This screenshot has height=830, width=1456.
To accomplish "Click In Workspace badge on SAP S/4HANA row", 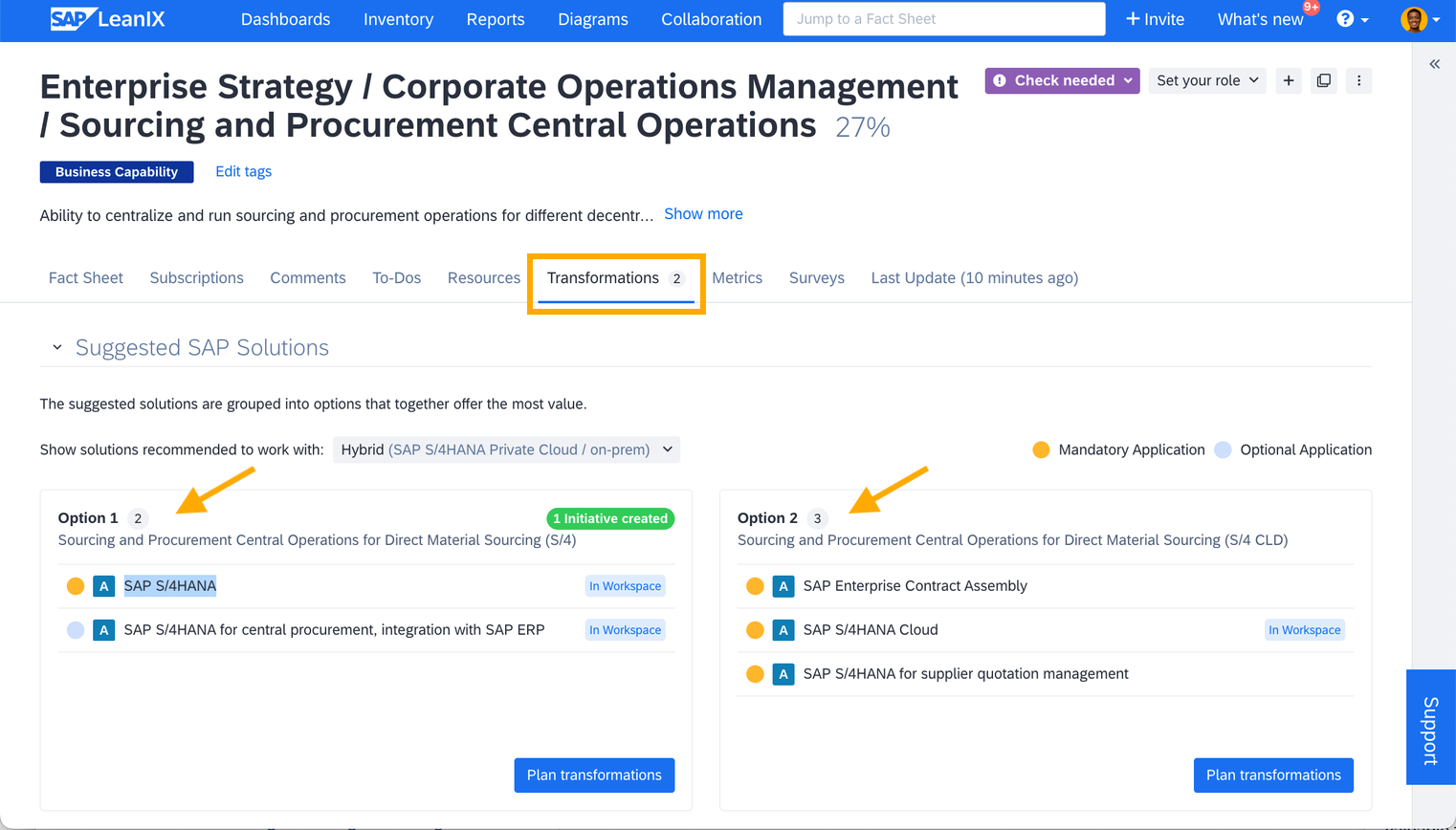I will tap(625, 586).
